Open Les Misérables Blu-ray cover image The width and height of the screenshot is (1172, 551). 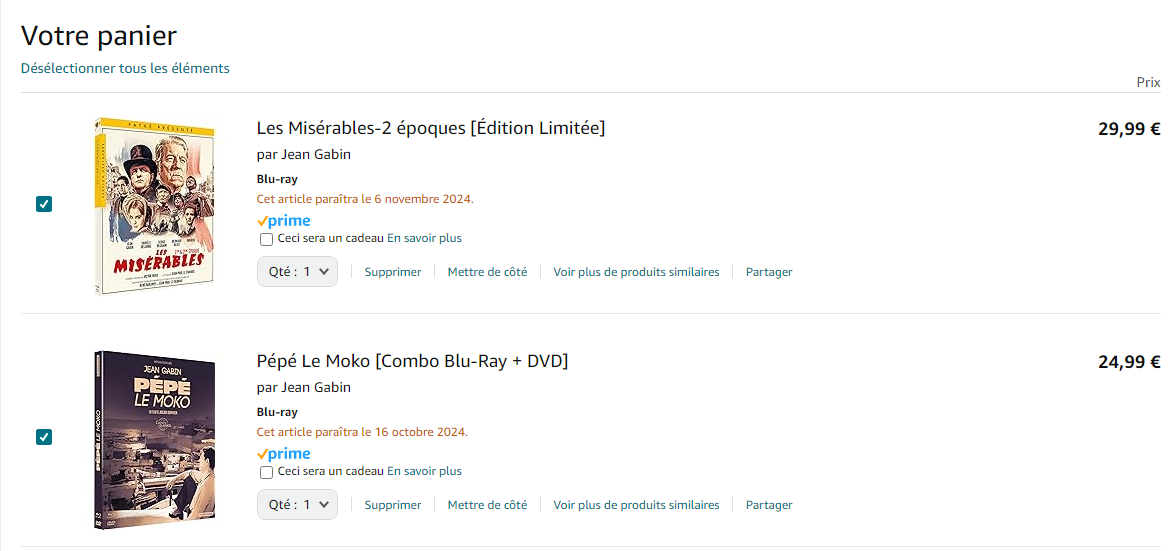[154, 206]
